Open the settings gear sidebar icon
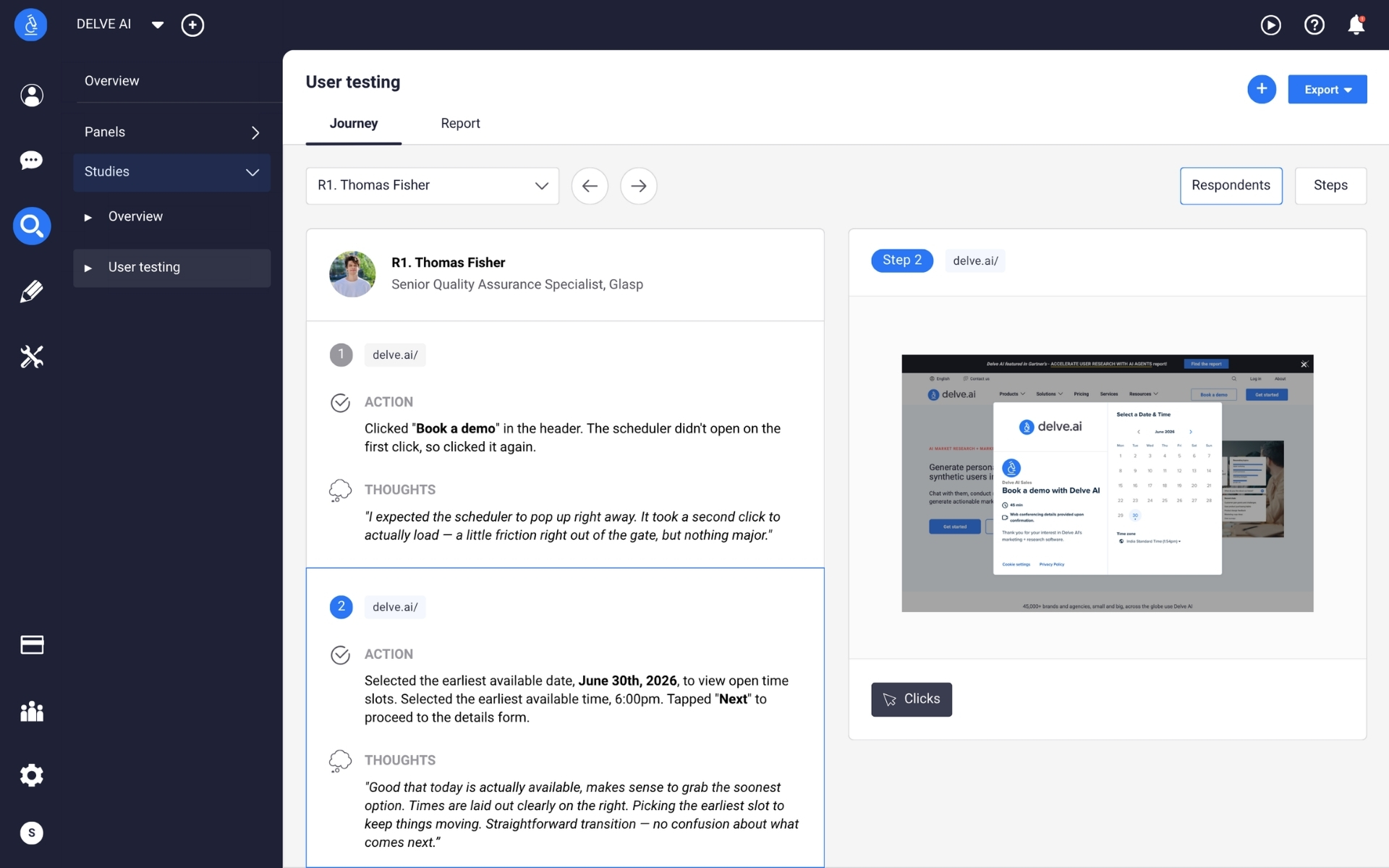 (x=31, y=775)
